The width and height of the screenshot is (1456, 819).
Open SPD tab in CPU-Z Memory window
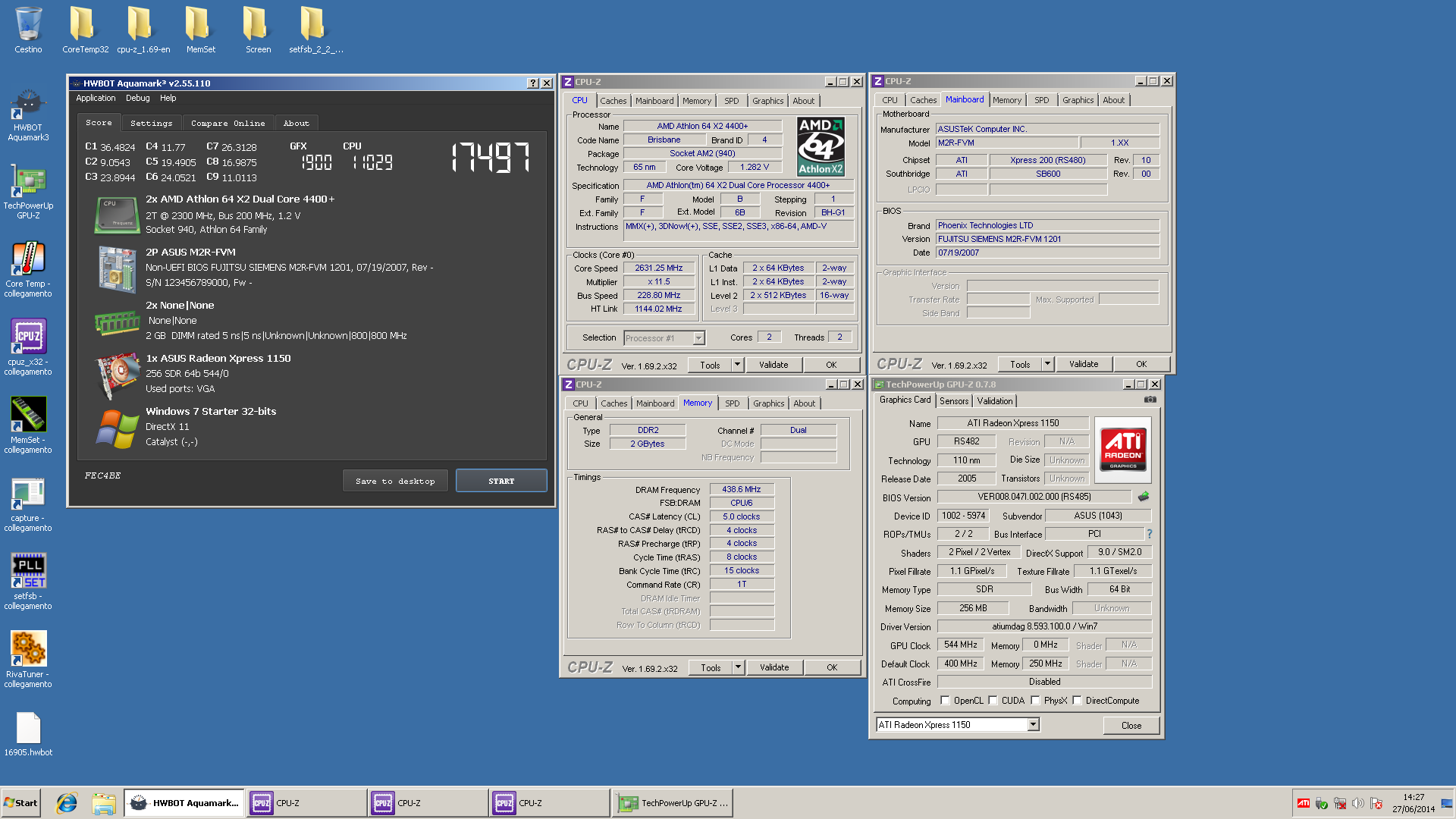pyautogui.click(x=732, y=403)
